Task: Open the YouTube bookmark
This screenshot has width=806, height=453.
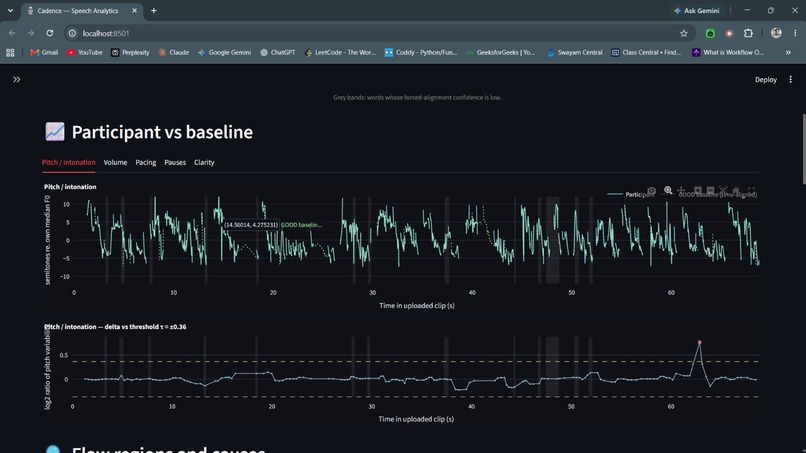Action: (x=84, y=52)
